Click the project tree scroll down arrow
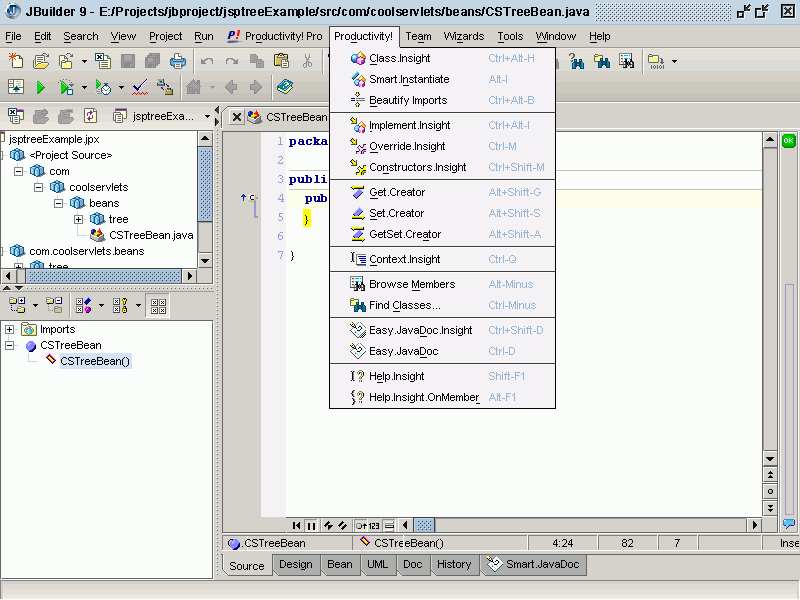800x600 pixels. pos(205,261)
